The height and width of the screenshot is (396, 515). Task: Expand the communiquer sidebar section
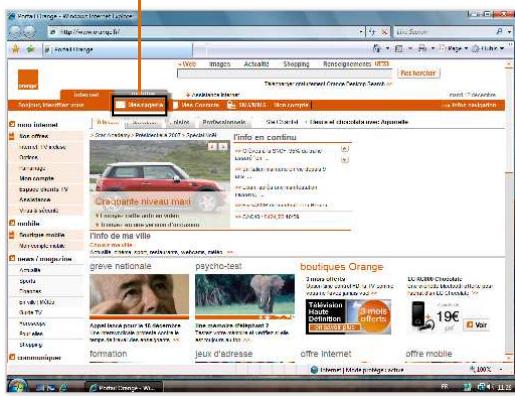(12, 357)
